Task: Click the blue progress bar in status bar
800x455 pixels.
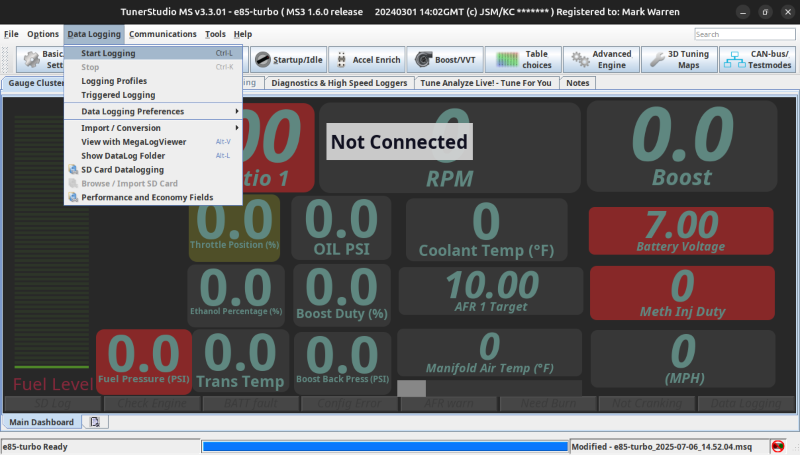Action: pos(385,447)
